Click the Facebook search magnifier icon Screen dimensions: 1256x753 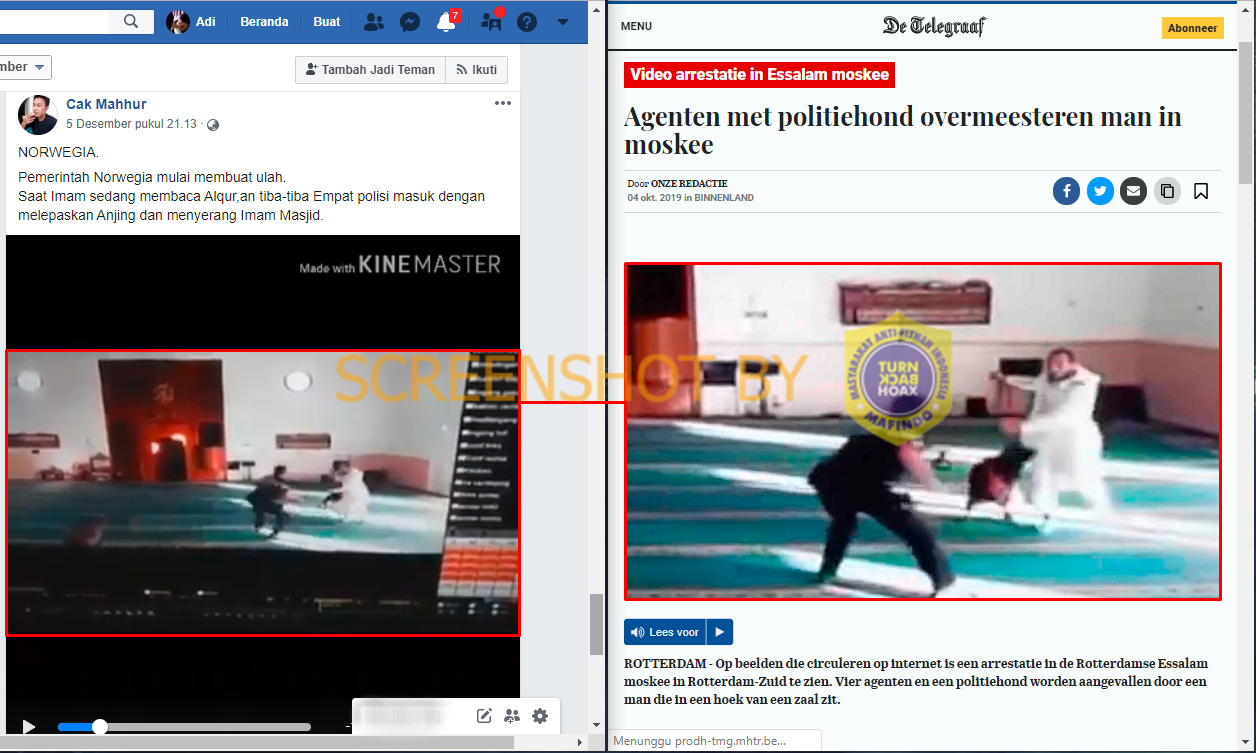click(131, 21)
